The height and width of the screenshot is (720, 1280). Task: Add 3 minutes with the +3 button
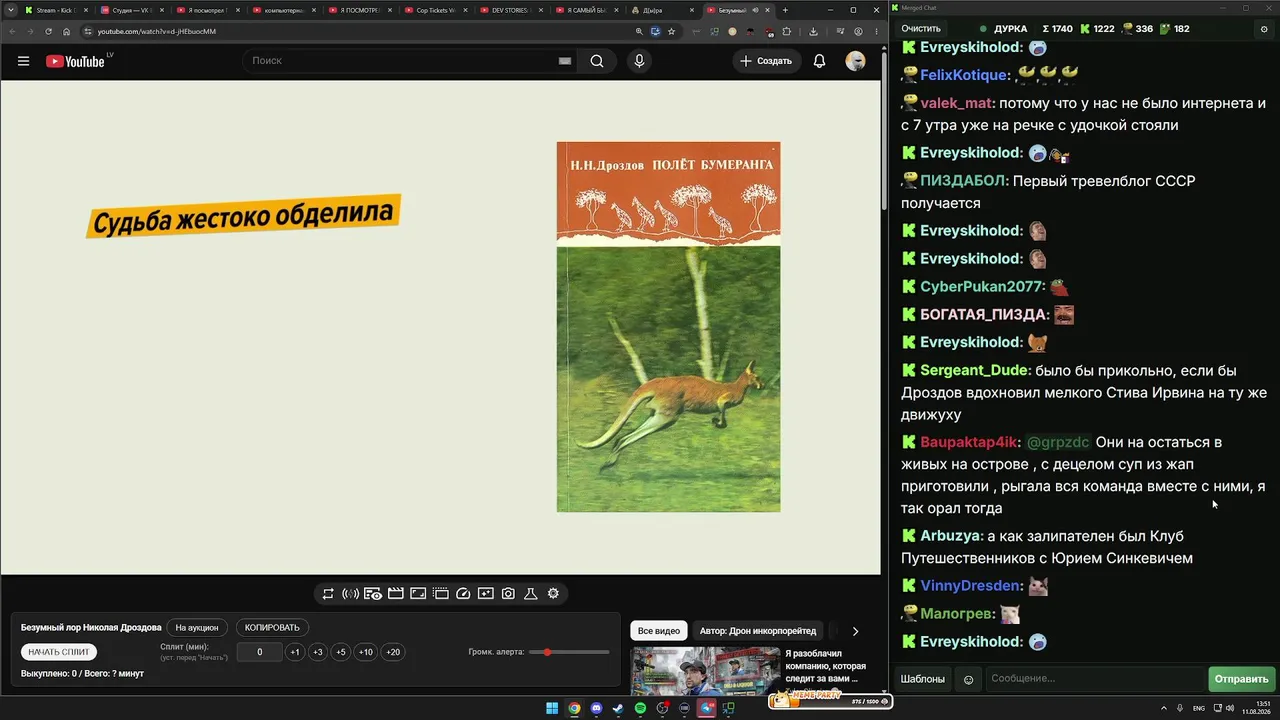click(318, 652)
